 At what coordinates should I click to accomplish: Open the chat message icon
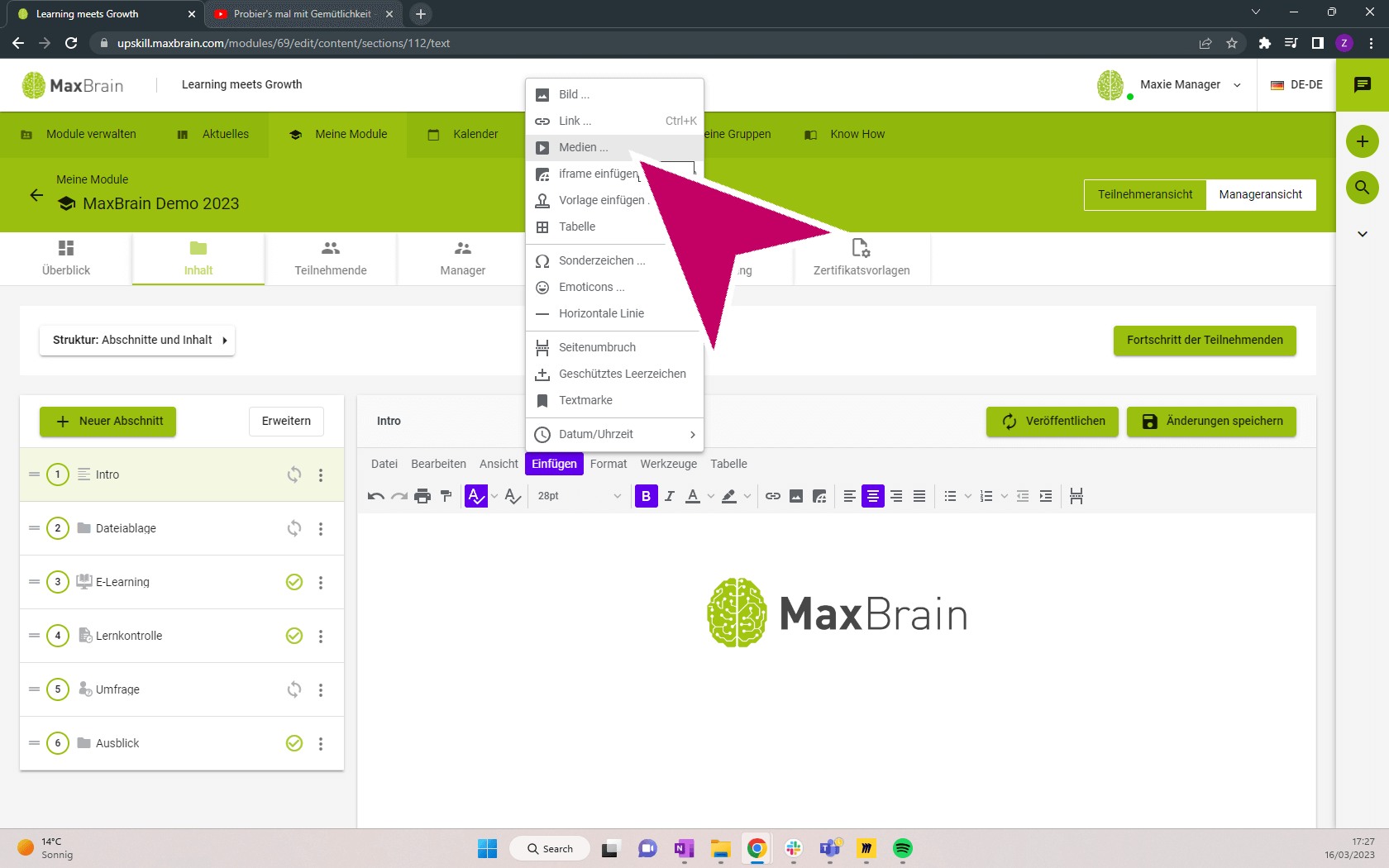[1363, 85]
